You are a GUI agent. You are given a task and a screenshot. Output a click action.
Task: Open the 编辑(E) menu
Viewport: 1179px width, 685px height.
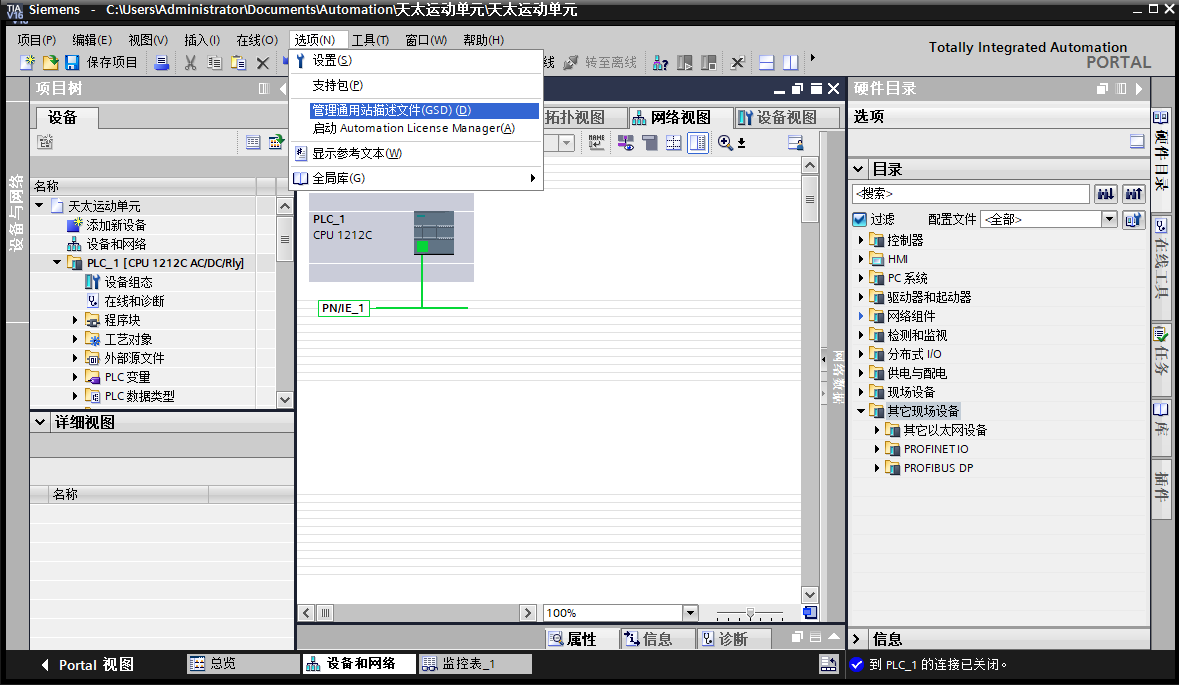click(x=92, y=40)
